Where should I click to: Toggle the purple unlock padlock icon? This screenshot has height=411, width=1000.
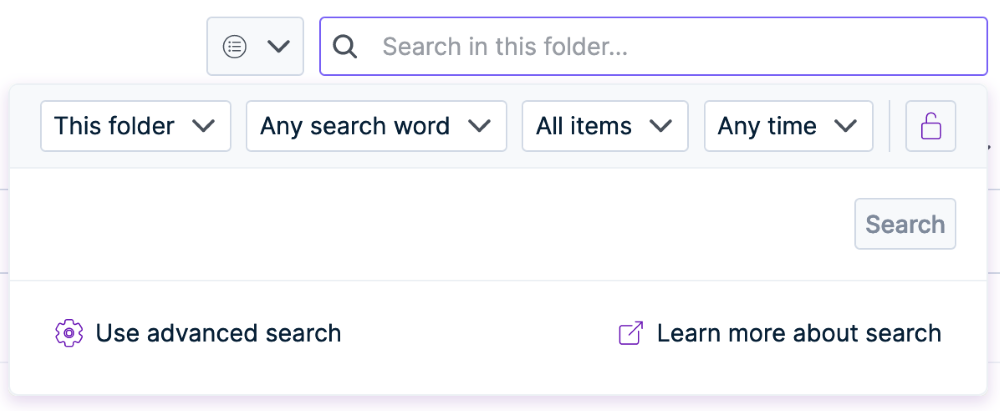click(x=930, y=126)
